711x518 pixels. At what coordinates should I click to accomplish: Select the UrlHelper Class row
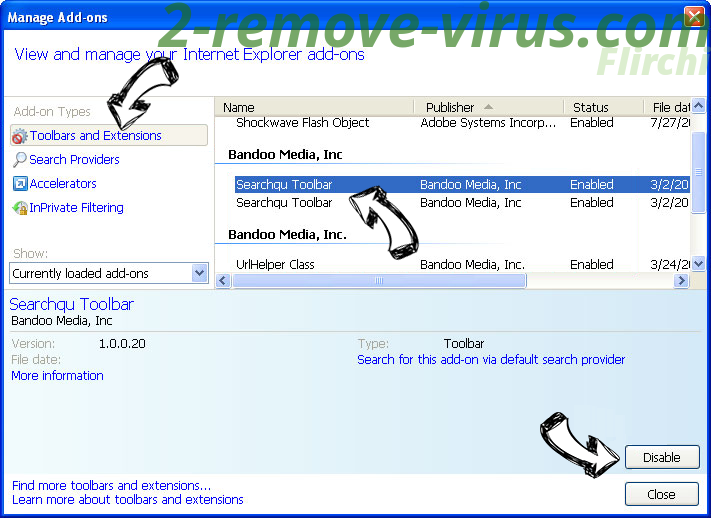tap(462, 264)
